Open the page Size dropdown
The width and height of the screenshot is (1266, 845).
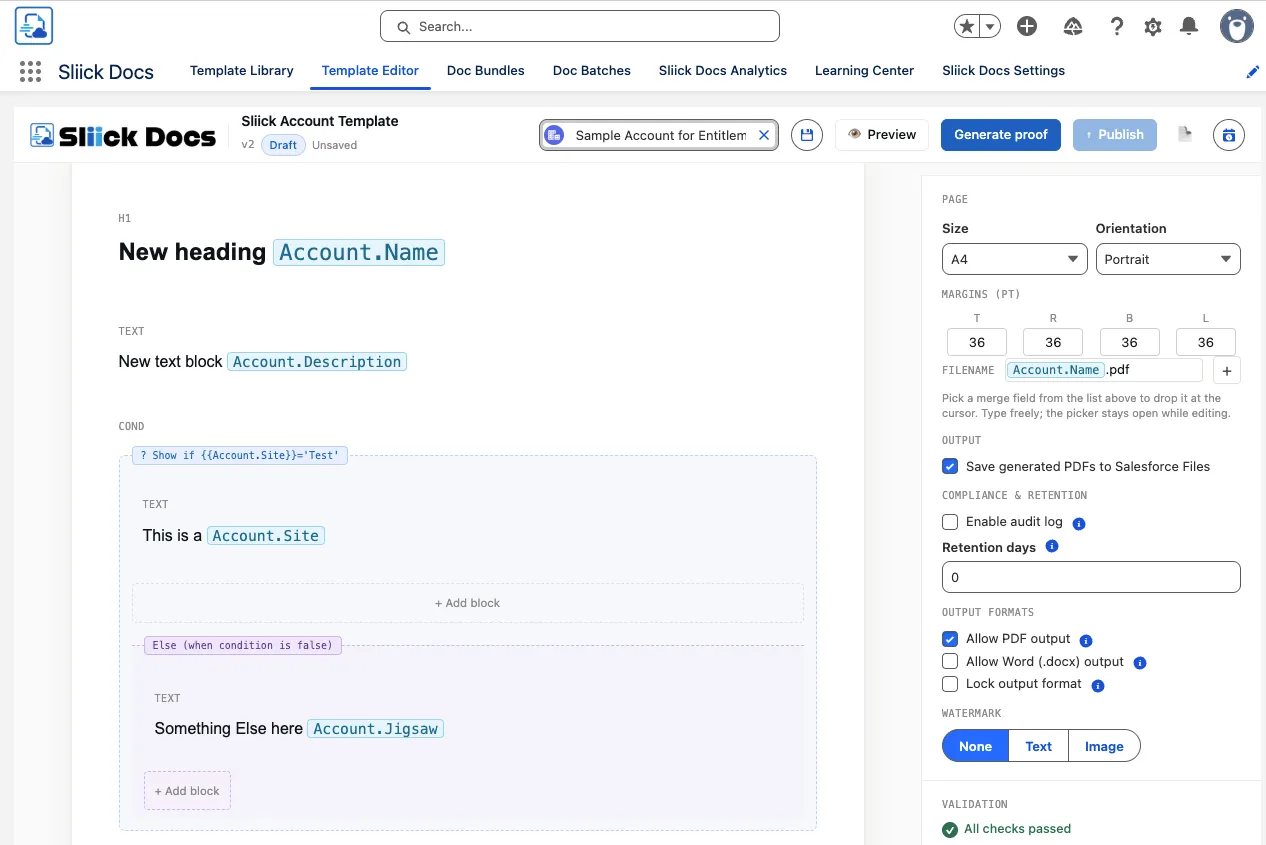(1014, 259)
